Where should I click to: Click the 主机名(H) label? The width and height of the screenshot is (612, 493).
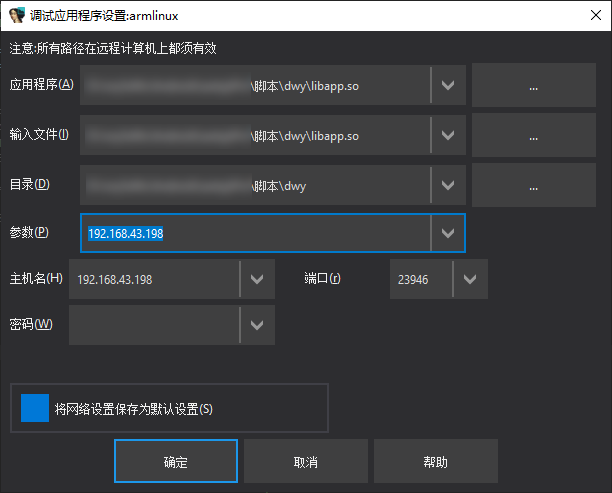pos(36,278)
